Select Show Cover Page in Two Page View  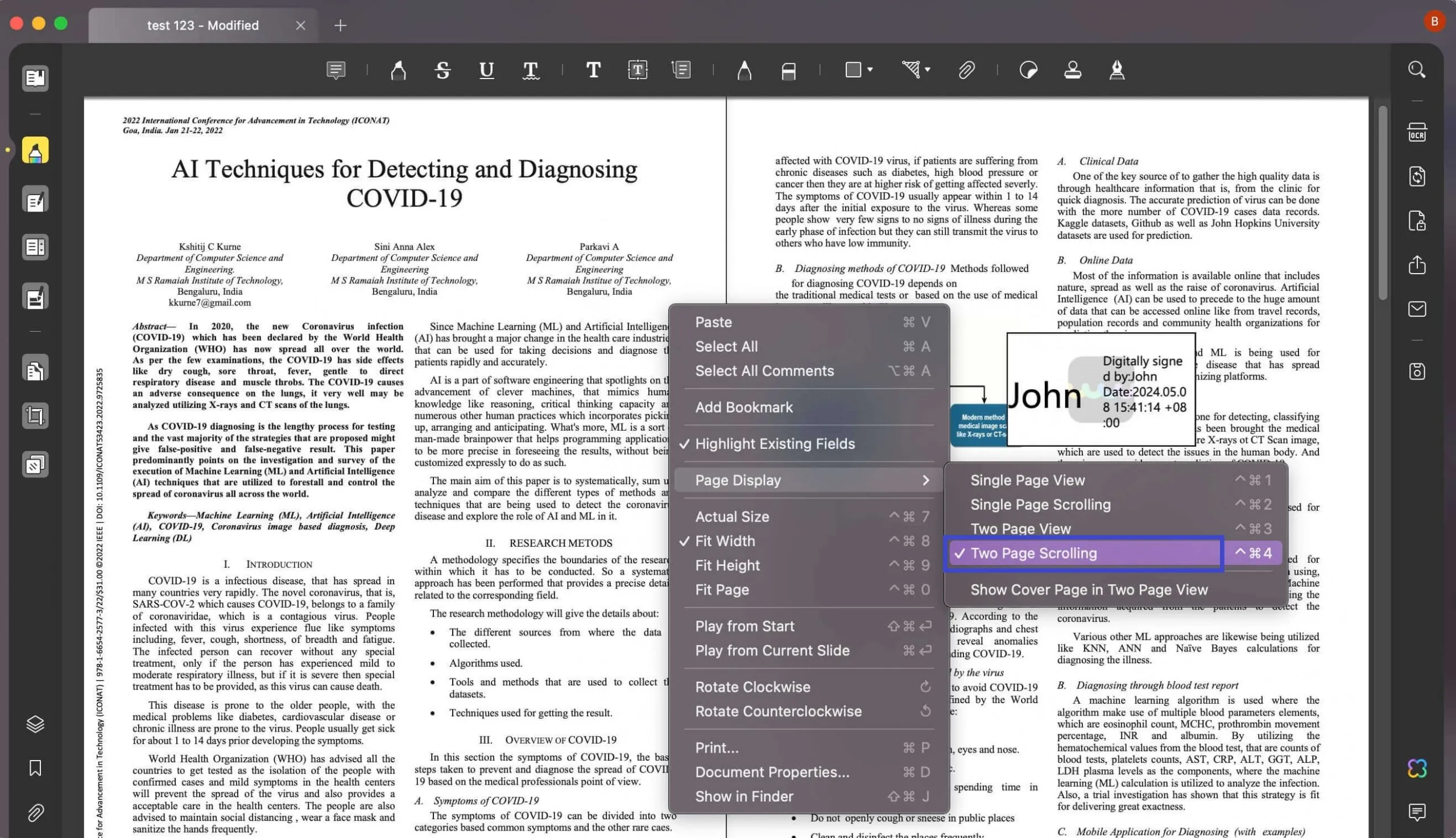click(1089, 589)
